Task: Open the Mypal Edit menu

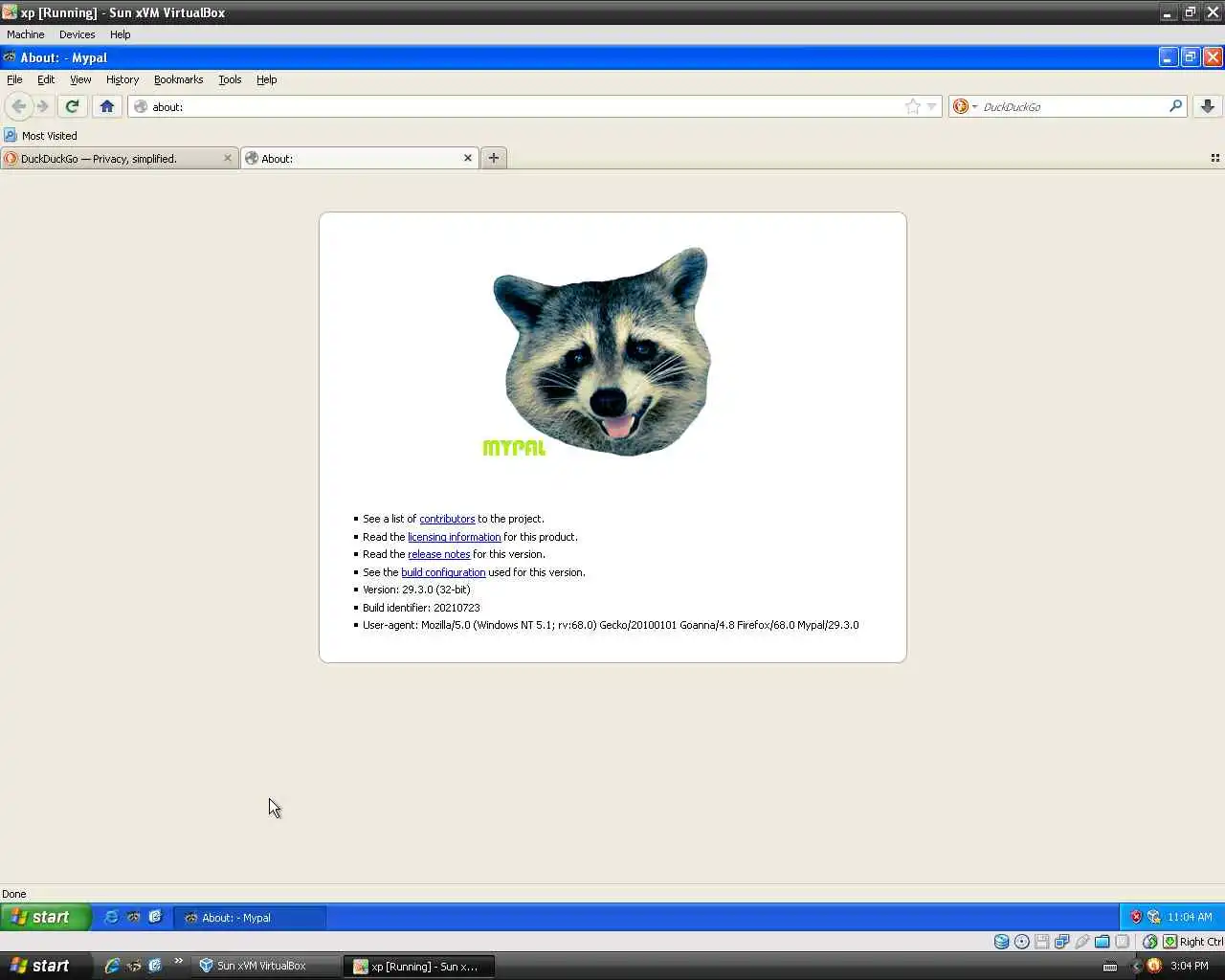Action: click(x=46, y=79)
